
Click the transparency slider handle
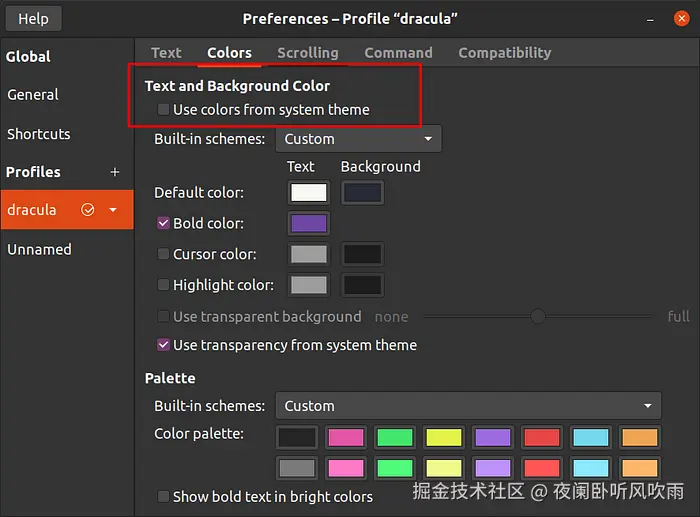538,316
